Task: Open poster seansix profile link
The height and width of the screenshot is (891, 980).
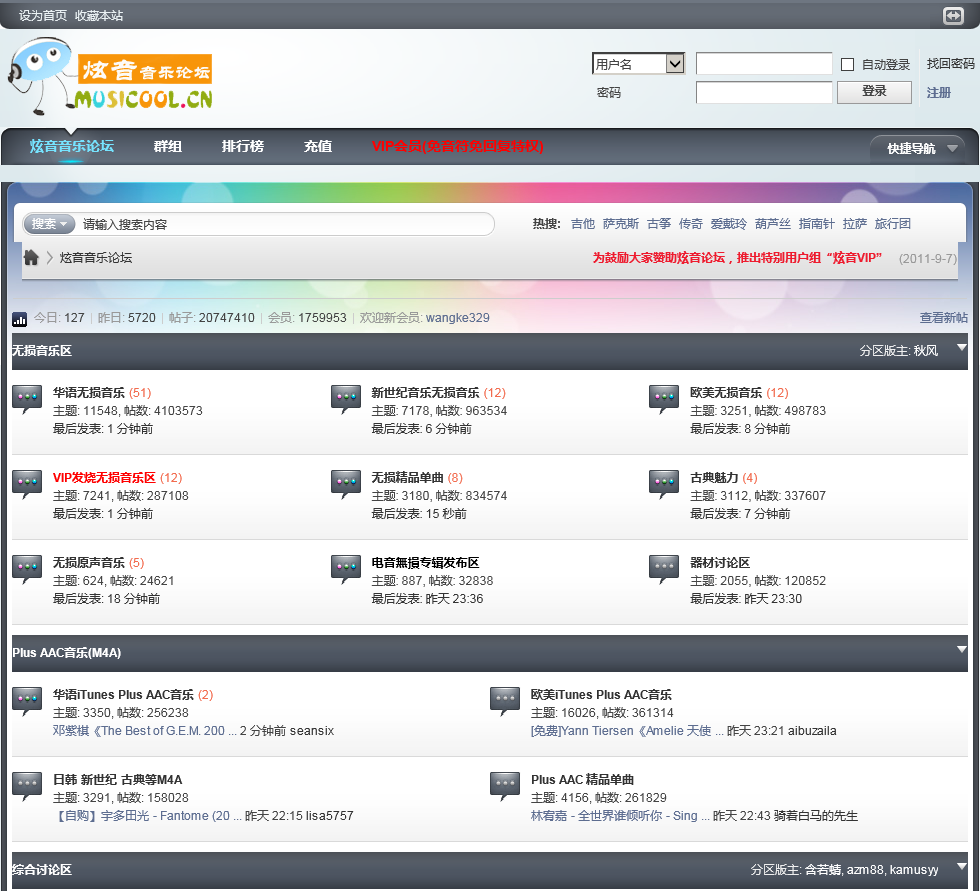Action: point(312,730)
